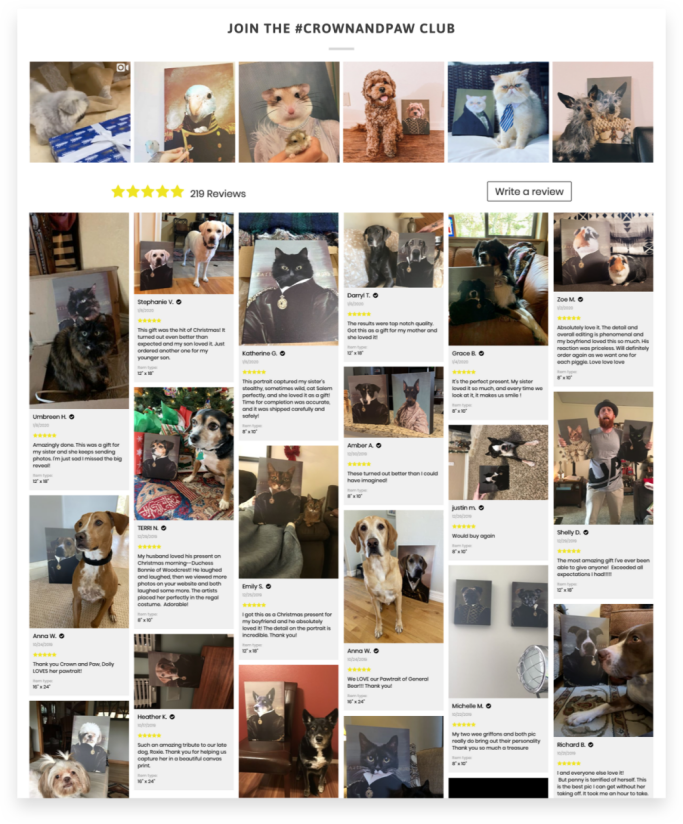Open the blue parakeet portrait thumbnail

point(184,112)
